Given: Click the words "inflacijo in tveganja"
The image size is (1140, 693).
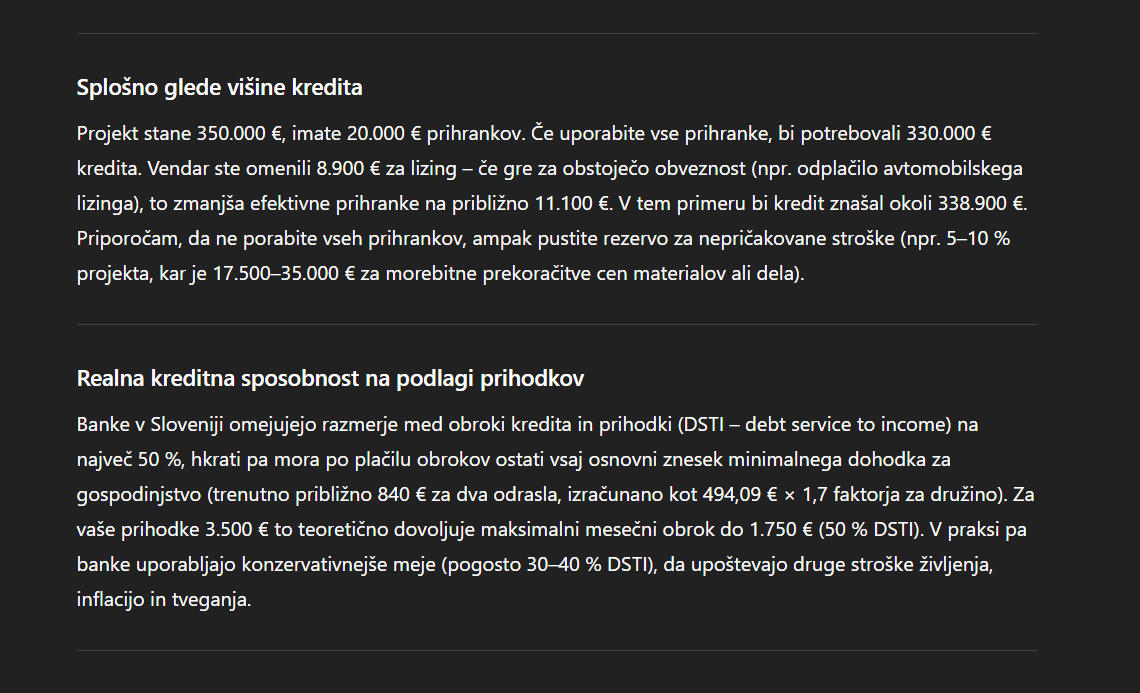Looking at the screenshot, I should pyautogui.click(x=163, y=600).
